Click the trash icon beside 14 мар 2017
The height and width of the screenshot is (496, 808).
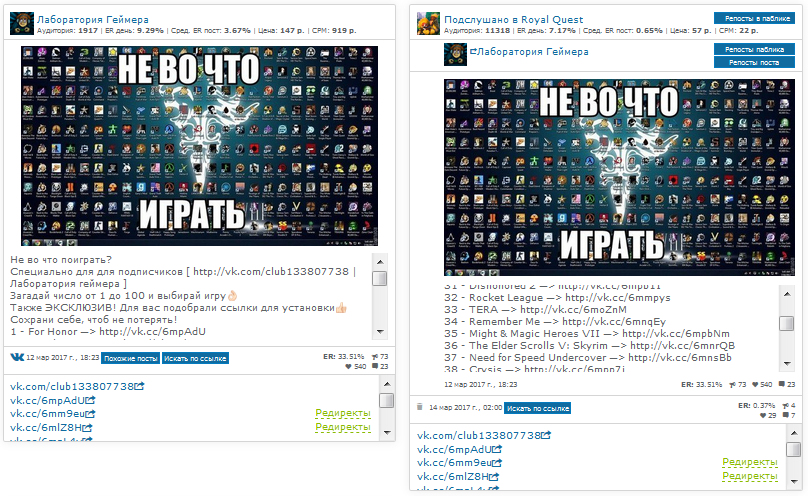pyautogui.click(x=419, y=407)
